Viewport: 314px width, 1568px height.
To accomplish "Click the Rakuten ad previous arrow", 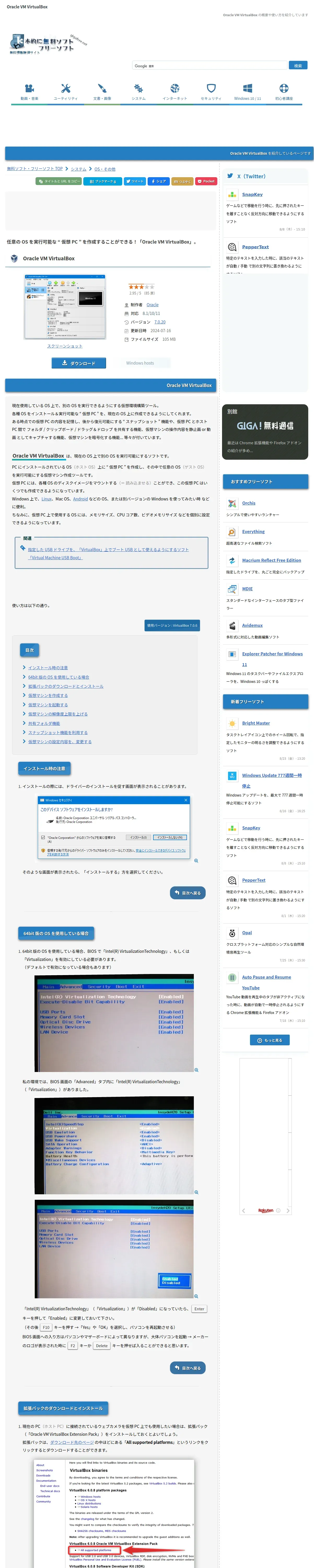I will click(x=243, y=1211).
